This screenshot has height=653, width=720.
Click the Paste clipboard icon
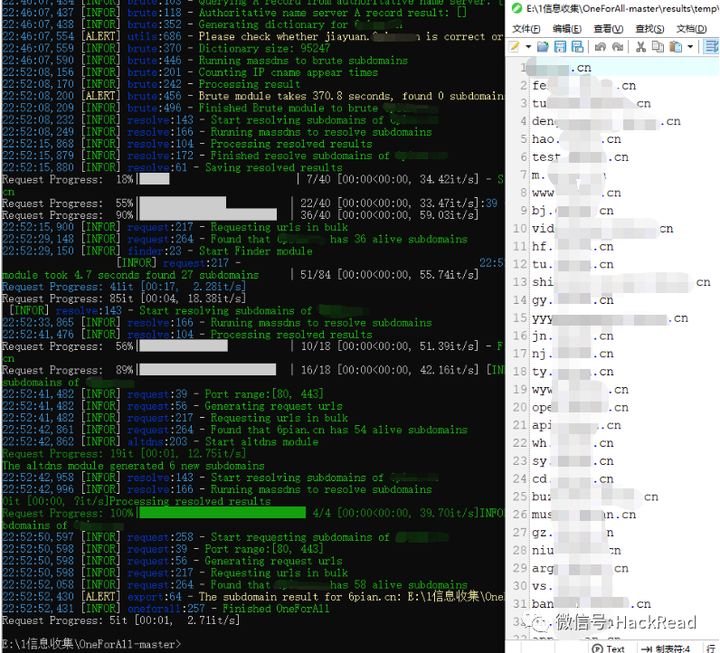(x=675, y=47)
